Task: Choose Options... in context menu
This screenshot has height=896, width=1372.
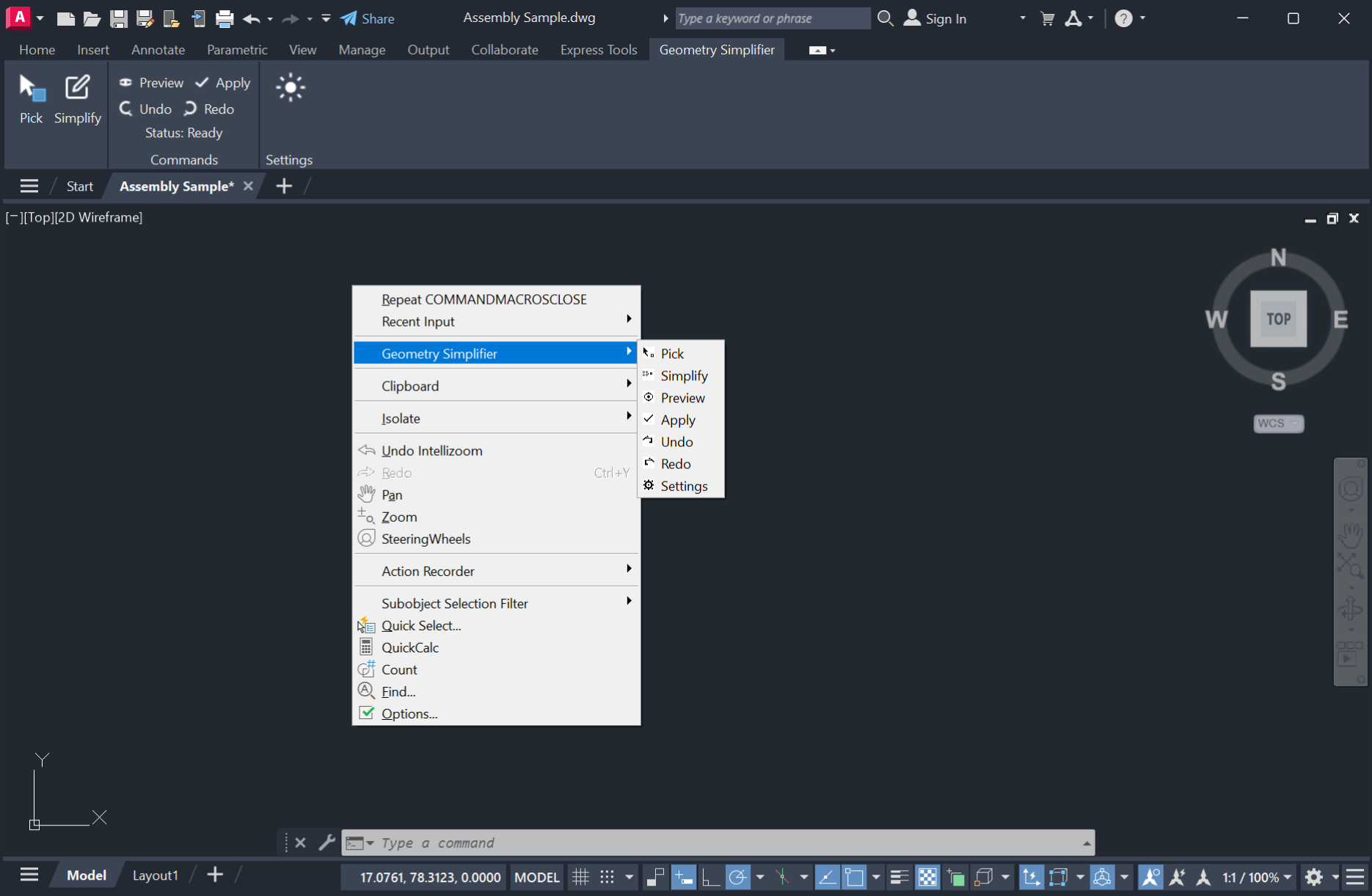Action: 496,713
